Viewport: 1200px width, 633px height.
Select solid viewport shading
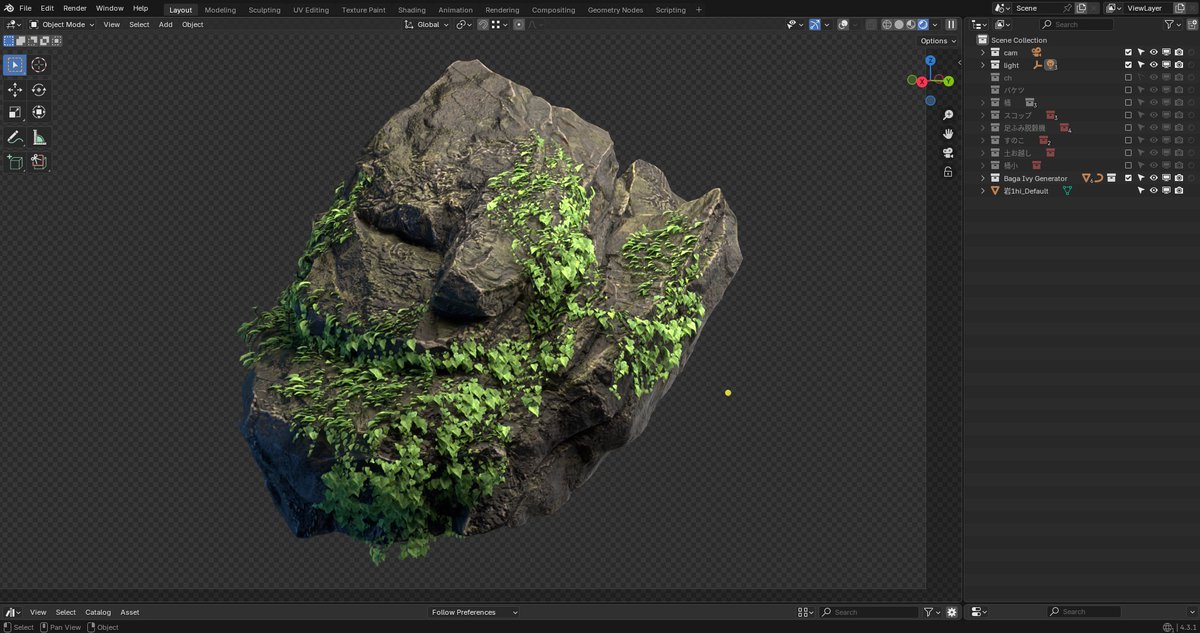[898, 24]
